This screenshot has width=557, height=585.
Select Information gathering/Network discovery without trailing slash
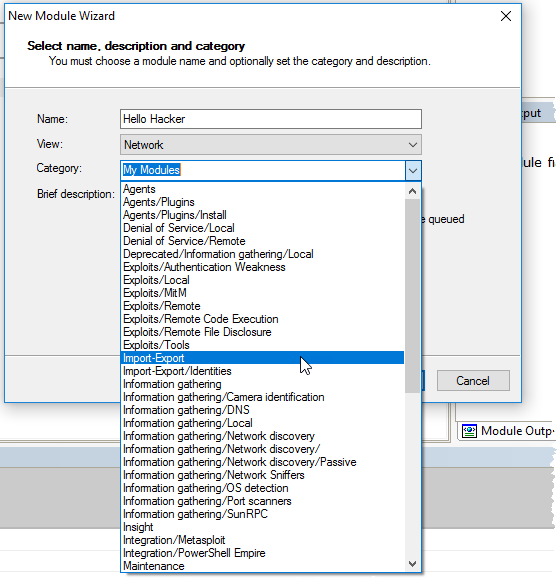[263, 436]
